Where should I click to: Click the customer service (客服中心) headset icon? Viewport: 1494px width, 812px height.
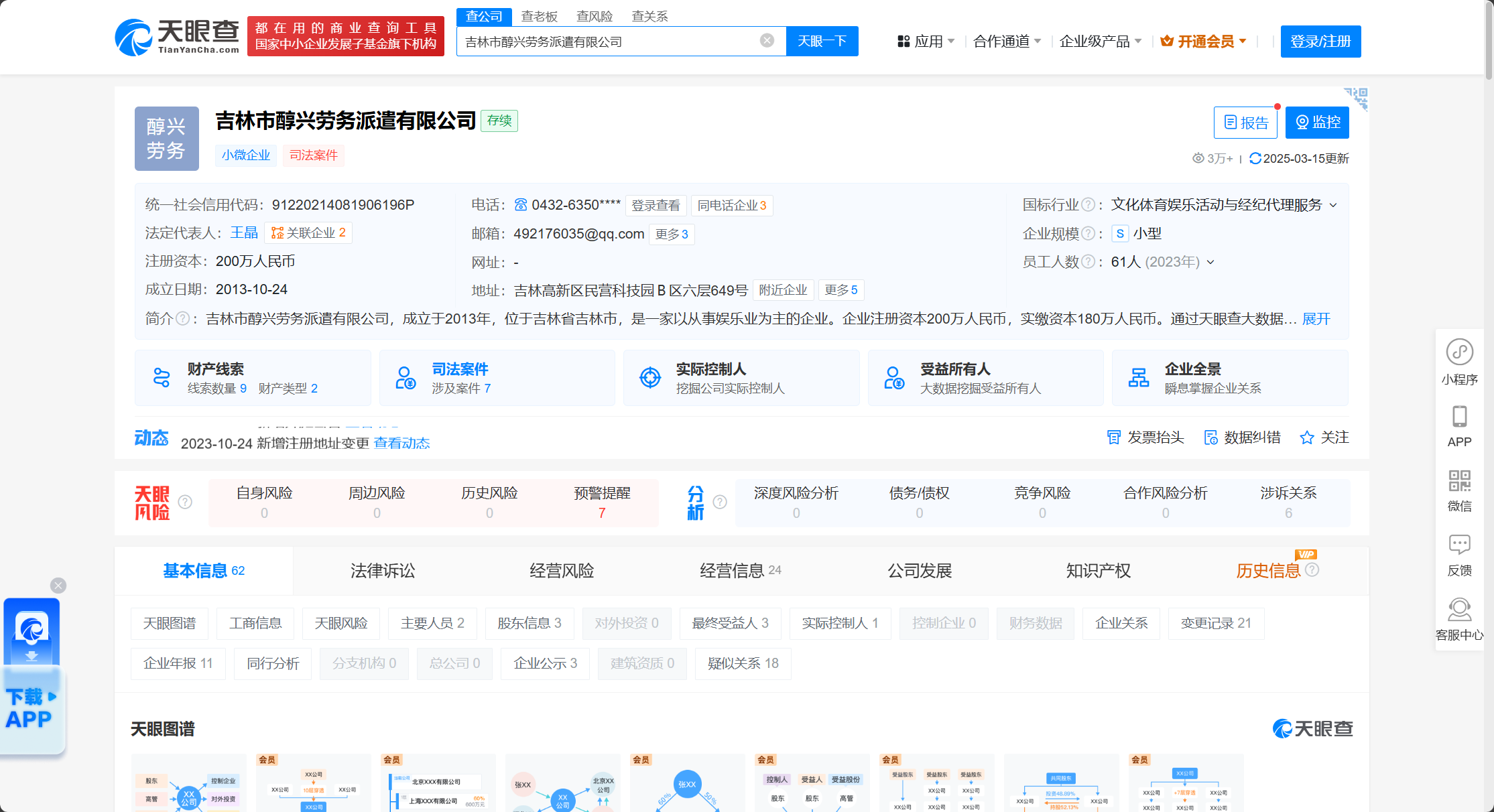1459,609
